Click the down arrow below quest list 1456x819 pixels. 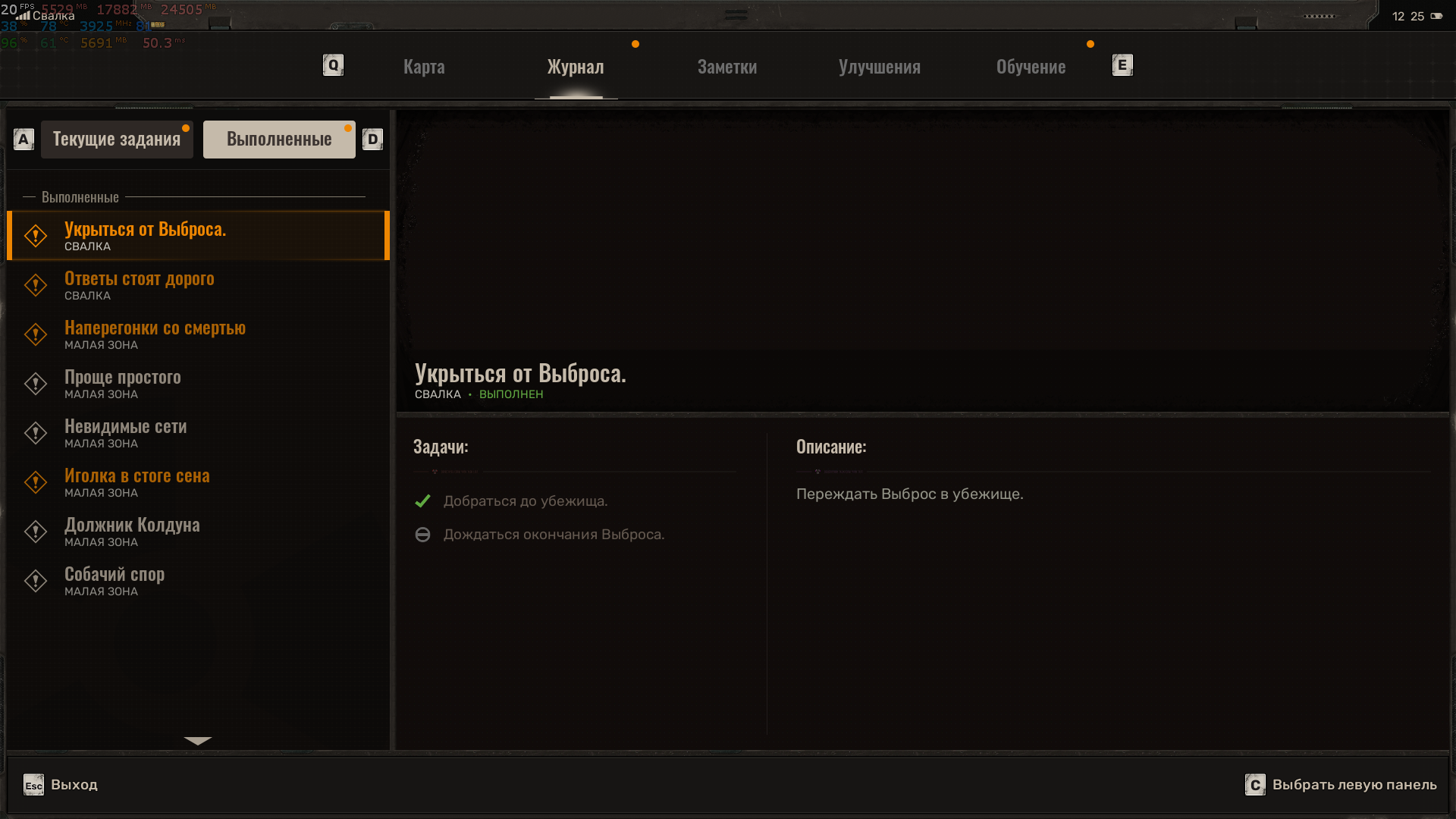click(x=198, y=741)
